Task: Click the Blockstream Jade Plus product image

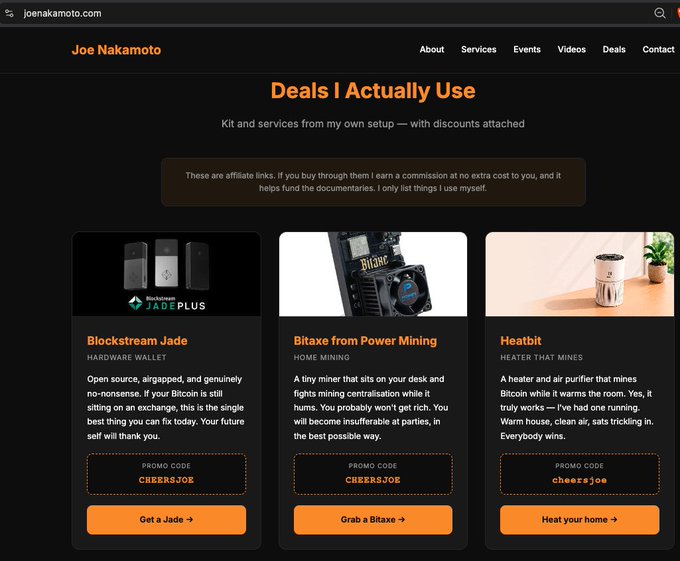Action: click(167, 274)
